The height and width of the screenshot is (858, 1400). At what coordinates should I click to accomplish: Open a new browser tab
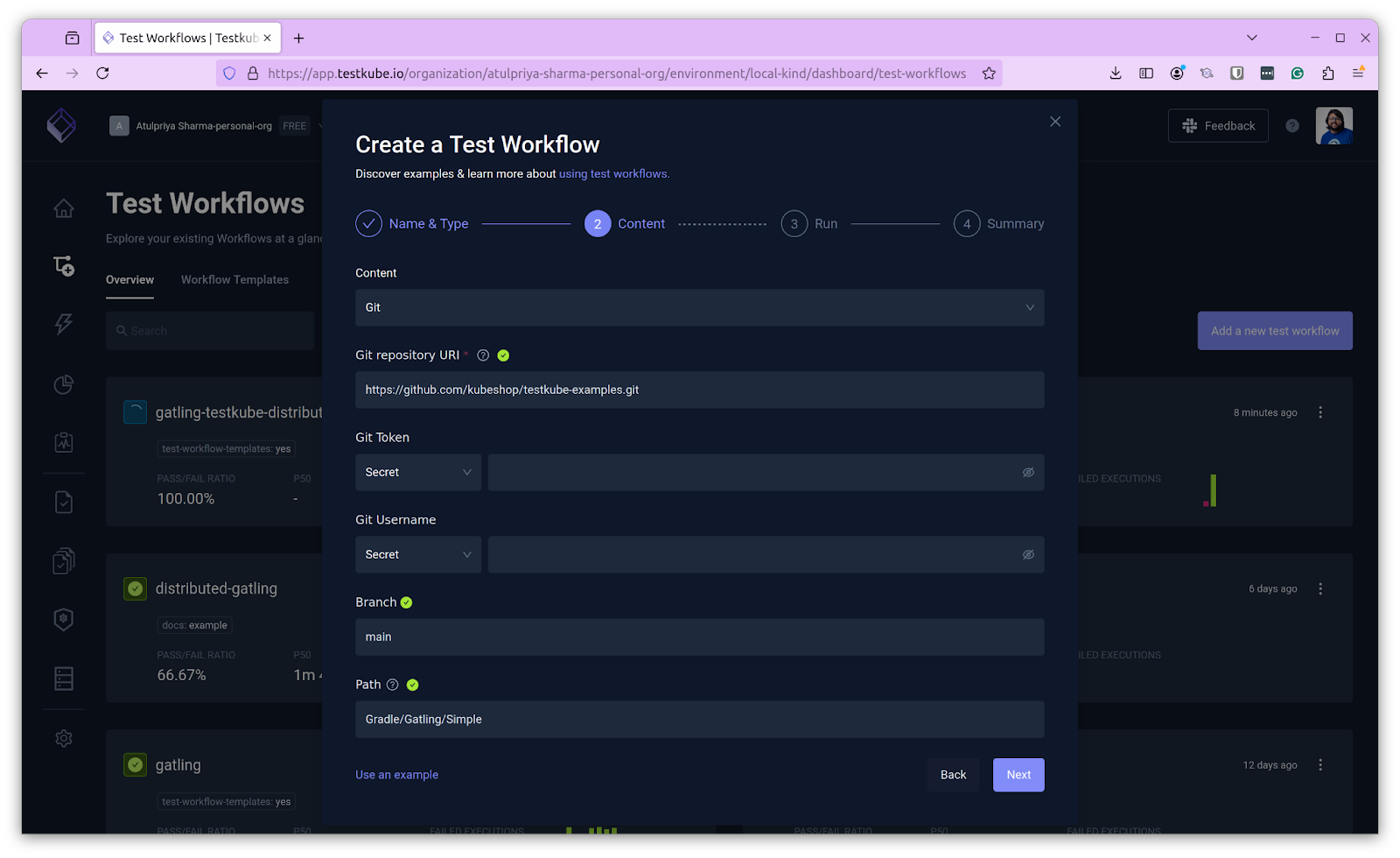(x=299, y=38)
